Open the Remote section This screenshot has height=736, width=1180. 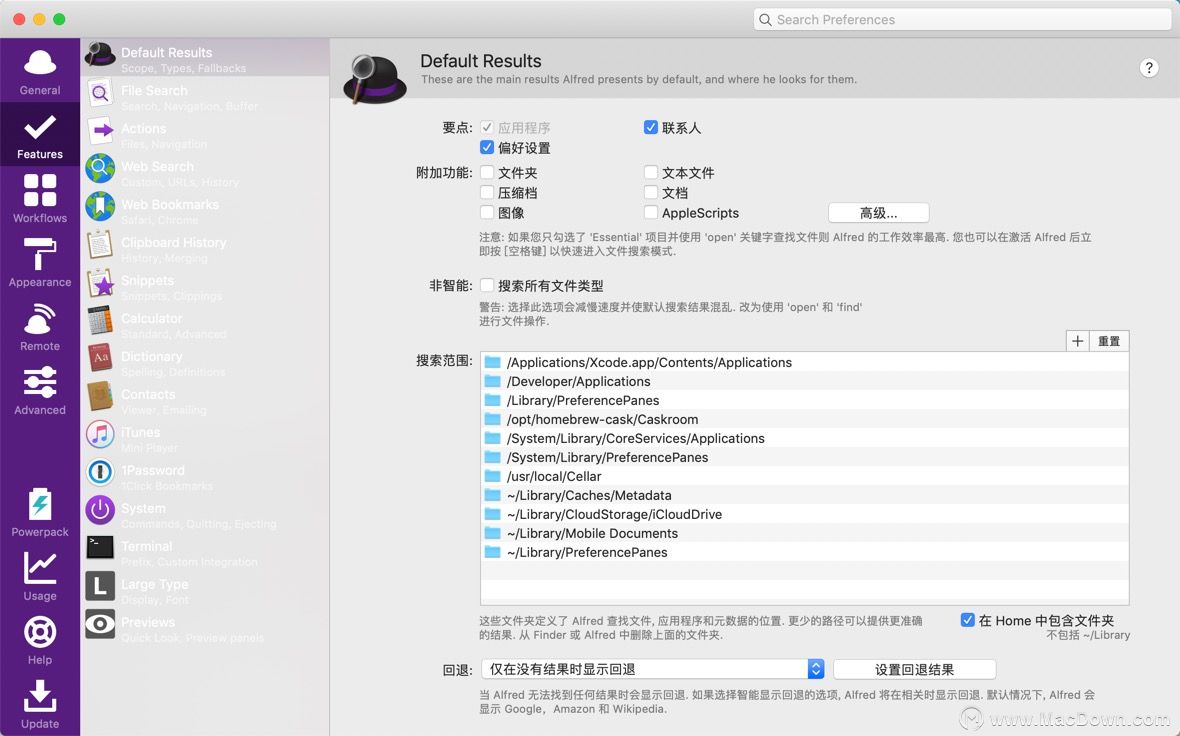click(x=40, y=327)
